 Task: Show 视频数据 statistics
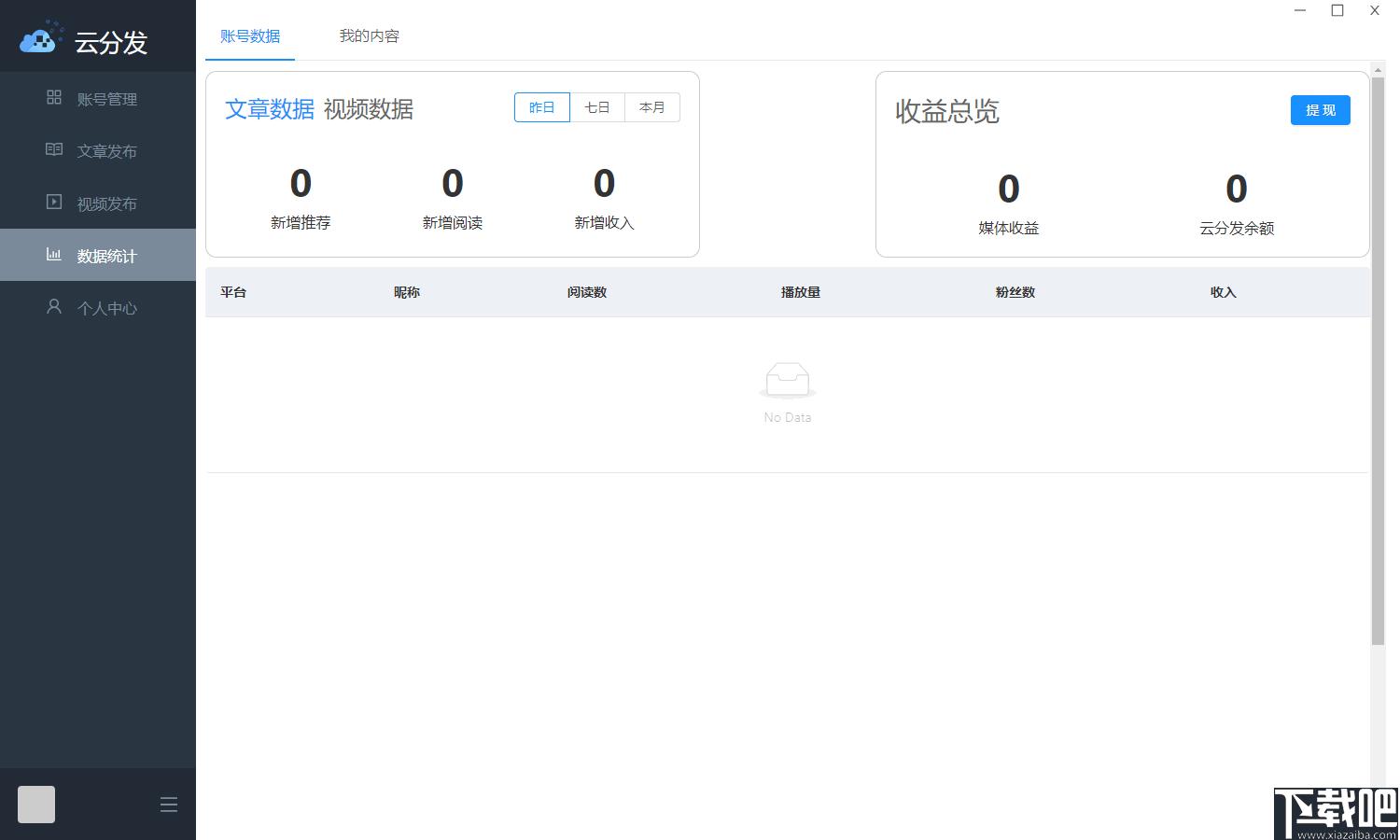pos(369,109)
